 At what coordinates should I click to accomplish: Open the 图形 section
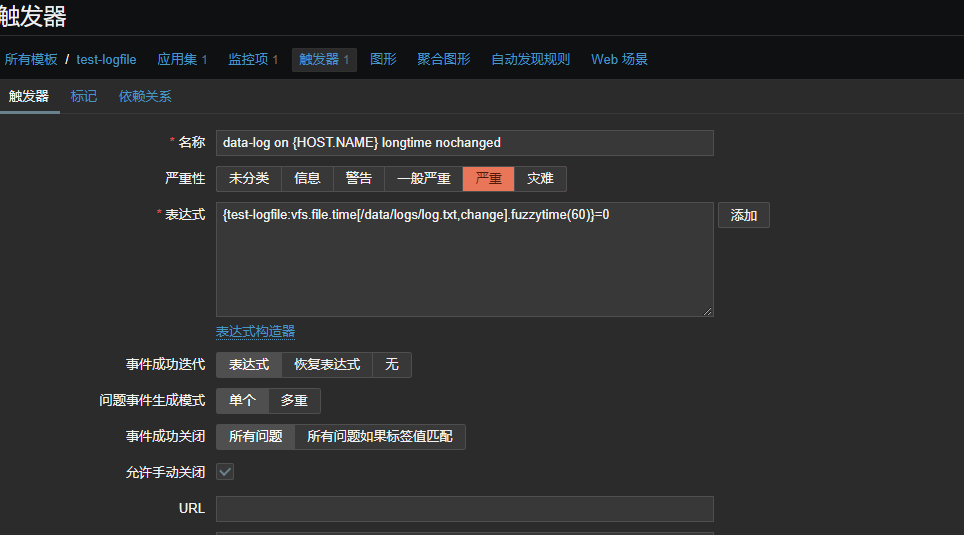point(383,60)
